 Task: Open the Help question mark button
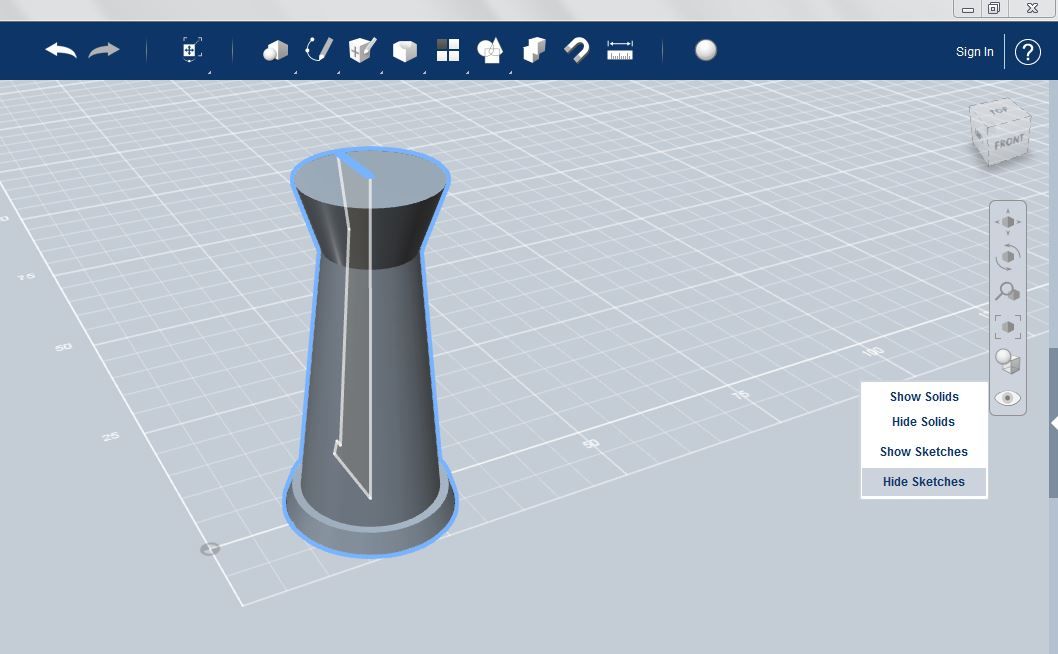[1027, 51]
